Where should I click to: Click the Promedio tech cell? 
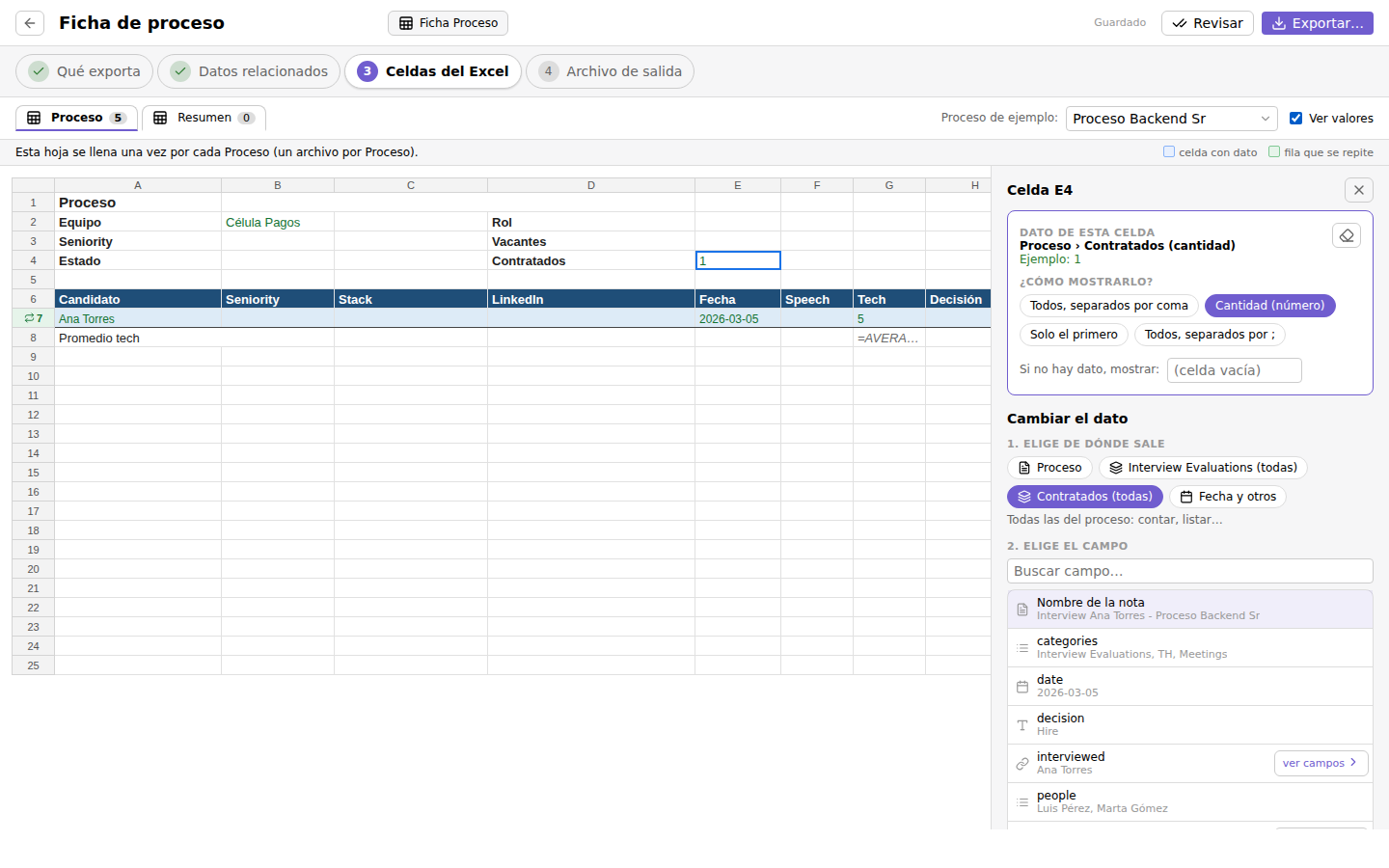(x=138, y=338)
